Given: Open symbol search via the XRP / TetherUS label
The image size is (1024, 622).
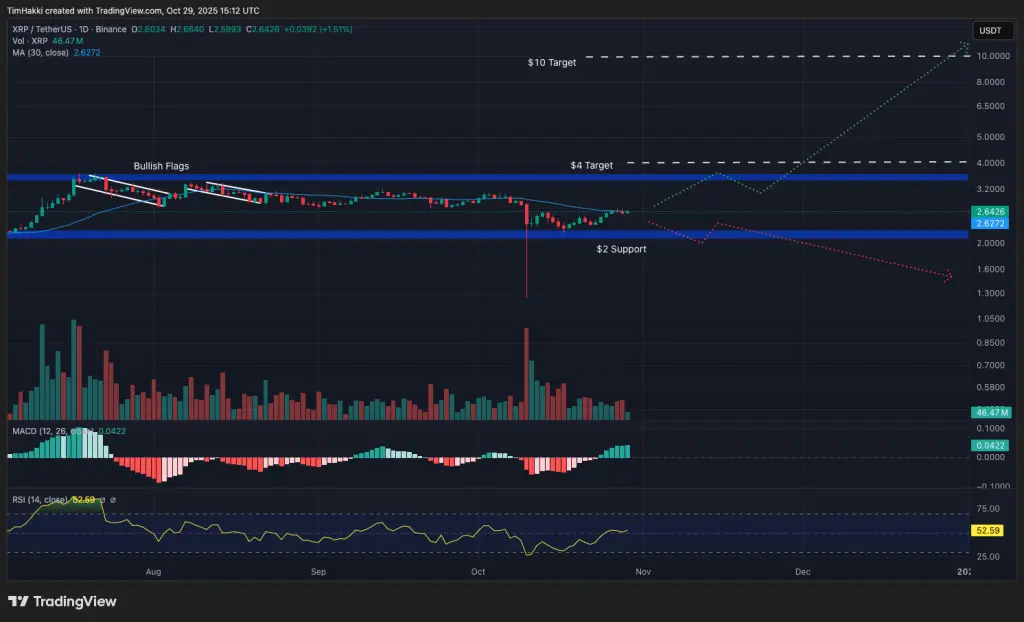Looking at the screenshot, I should 40,30.
